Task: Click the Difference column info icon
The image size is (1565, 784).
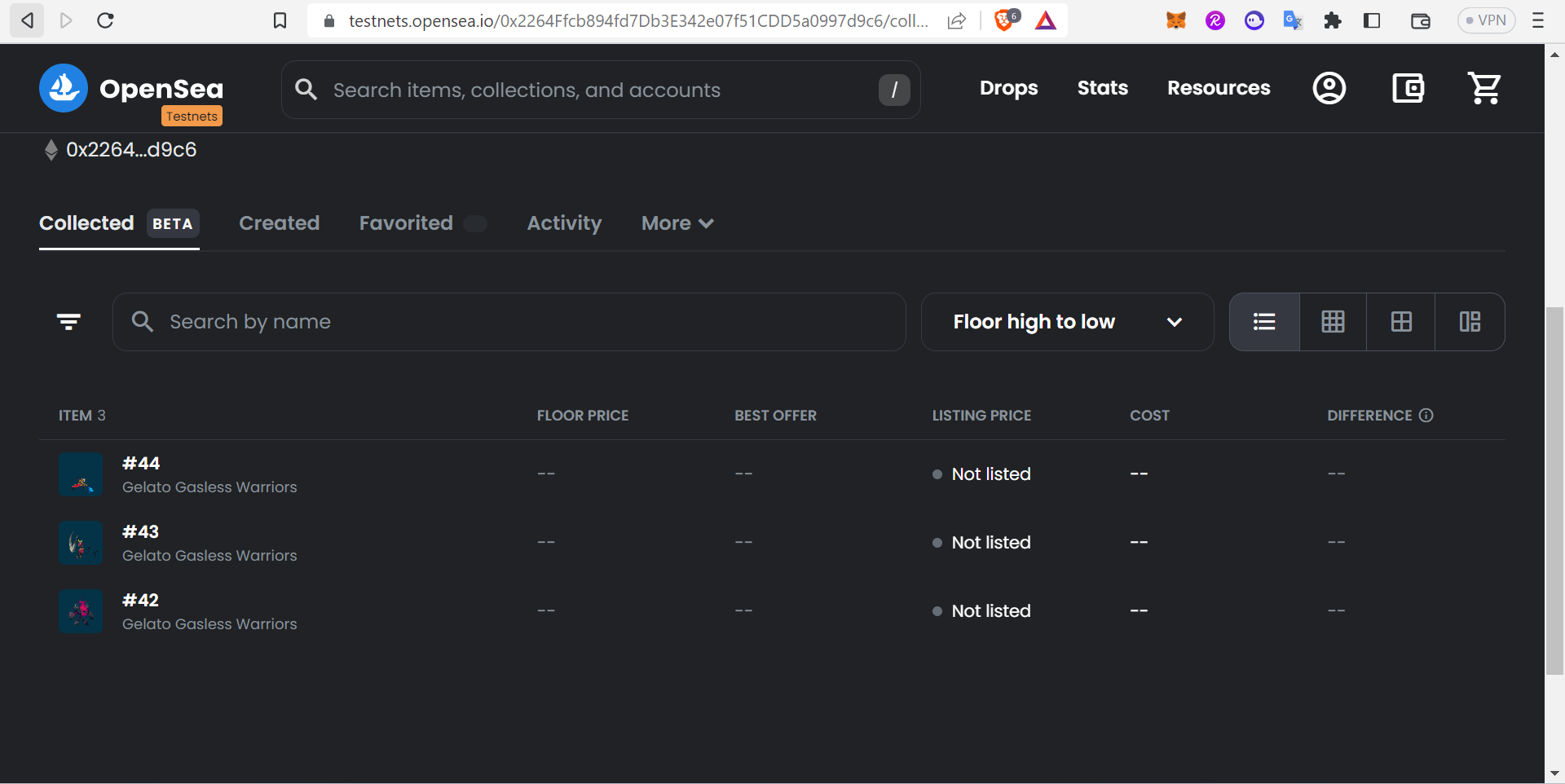Action: [x=1426, y=416]
